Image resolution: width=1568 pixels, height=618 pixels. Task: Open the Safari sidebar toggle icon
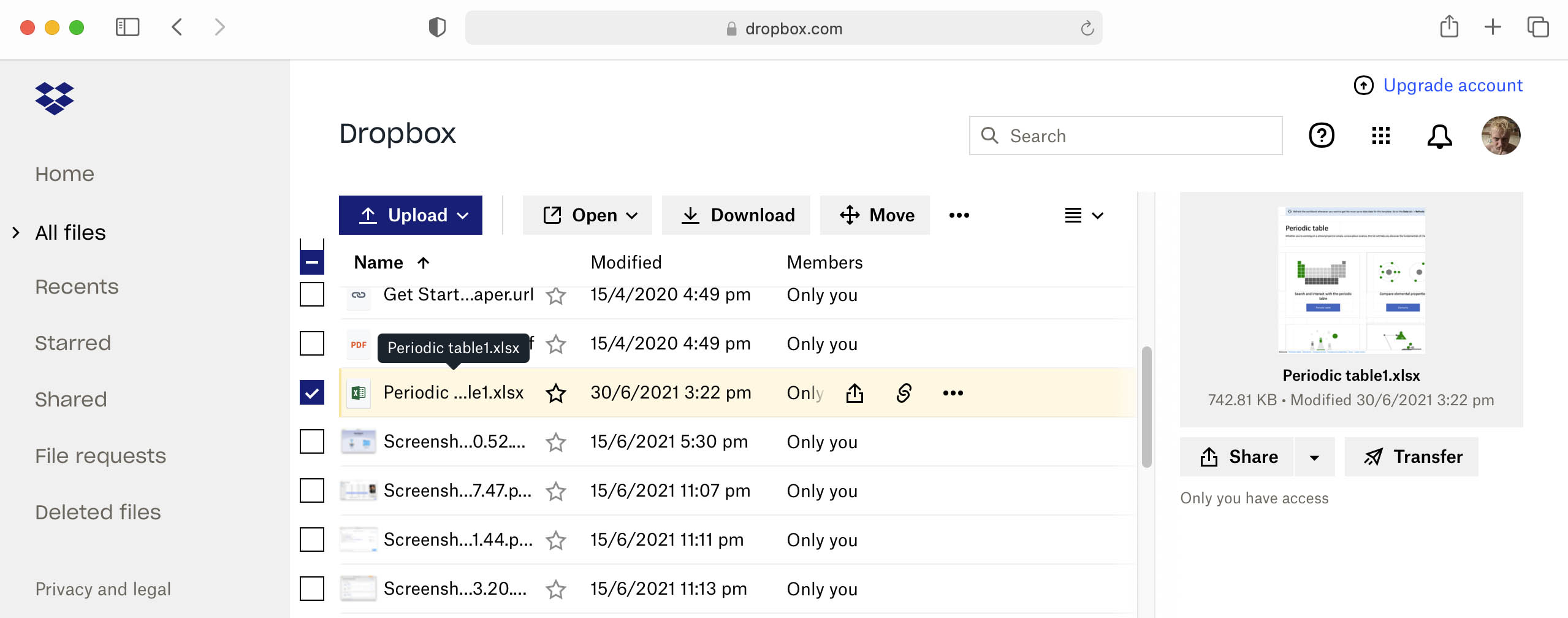pos(127,27)
